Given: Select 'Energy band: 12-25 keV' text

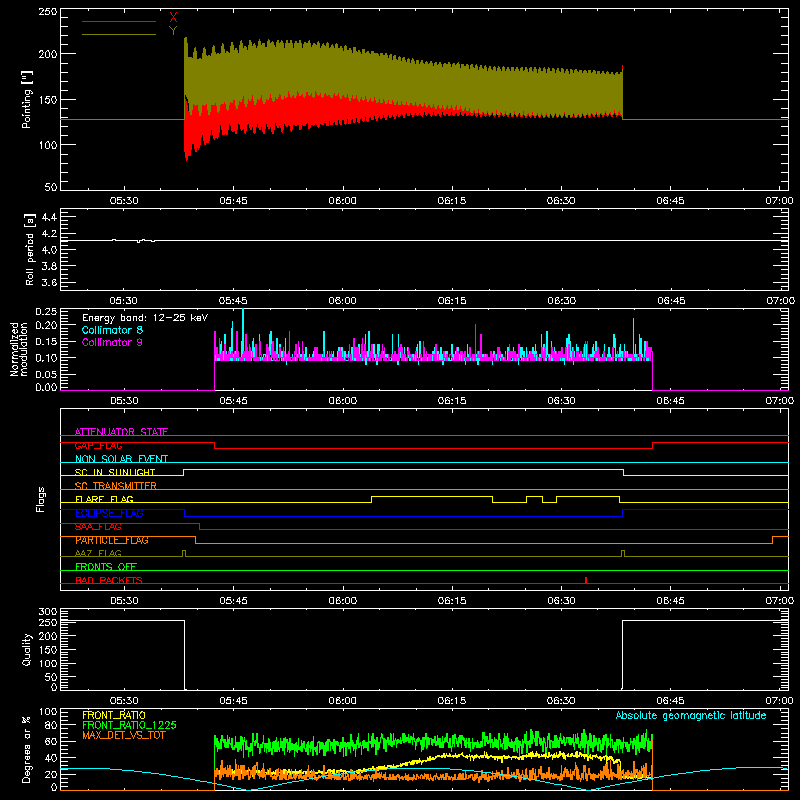Looking at the screenshot, I should [145, 318].
